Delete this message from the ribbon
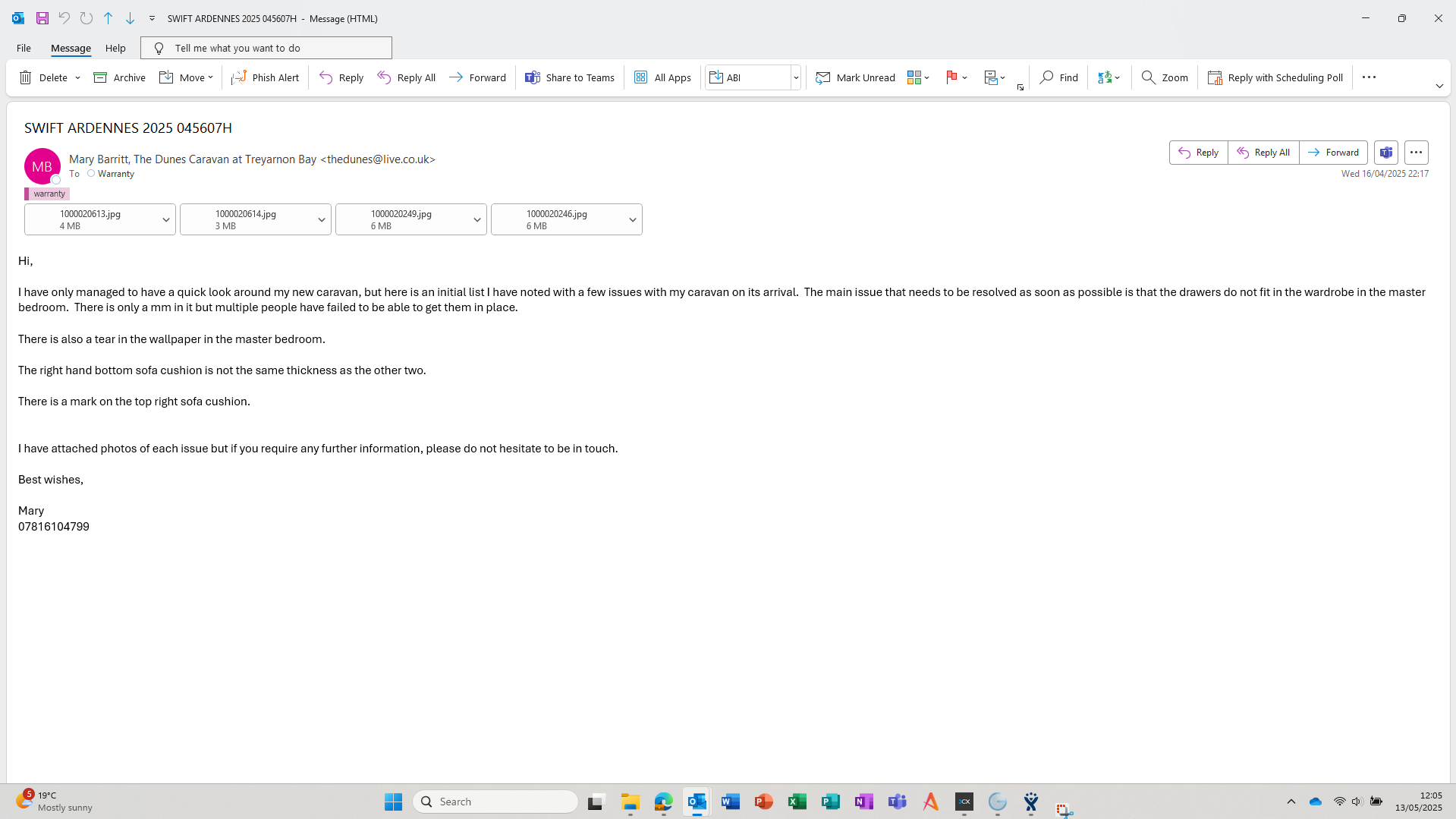 click(x=43, y=77)
